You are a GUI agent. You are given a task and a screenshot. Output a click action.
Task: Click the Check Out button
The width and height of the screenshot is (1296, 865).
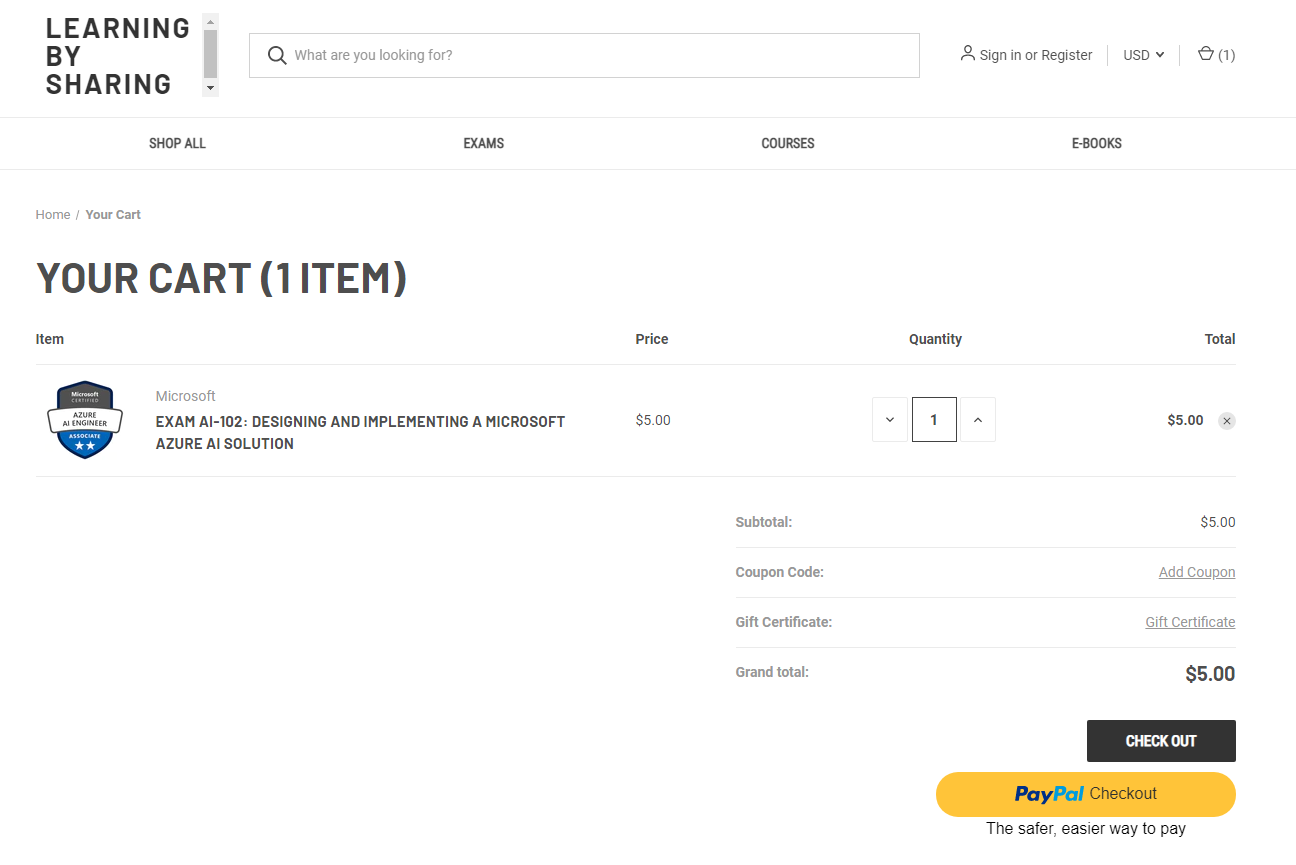pyautogui.click(x=1161, y=741)
